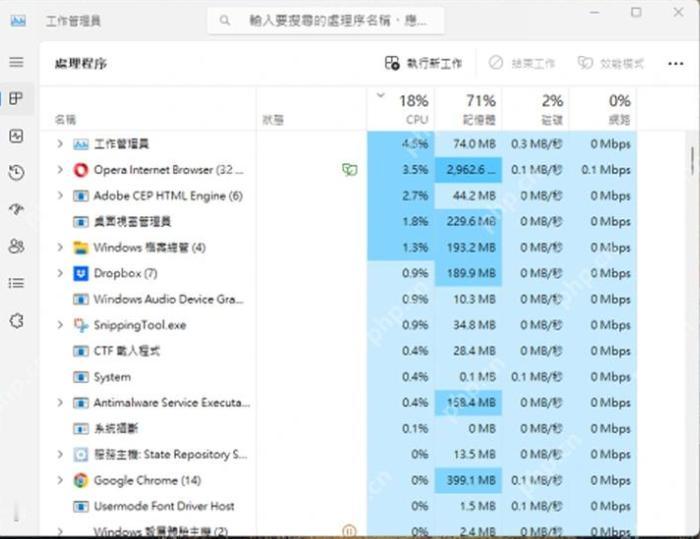700x539 pixels.
Task: Click the Dropbox process icon
Action: (x=81, y=273)
